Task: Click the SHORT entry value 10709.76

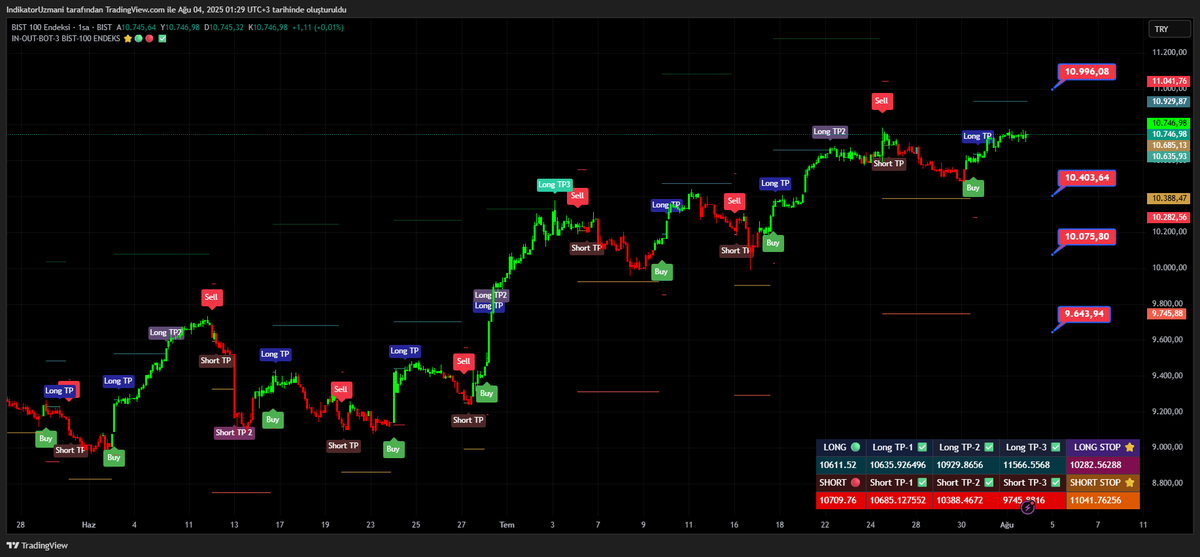Action: pyautogui.click(x=838, y=501)
